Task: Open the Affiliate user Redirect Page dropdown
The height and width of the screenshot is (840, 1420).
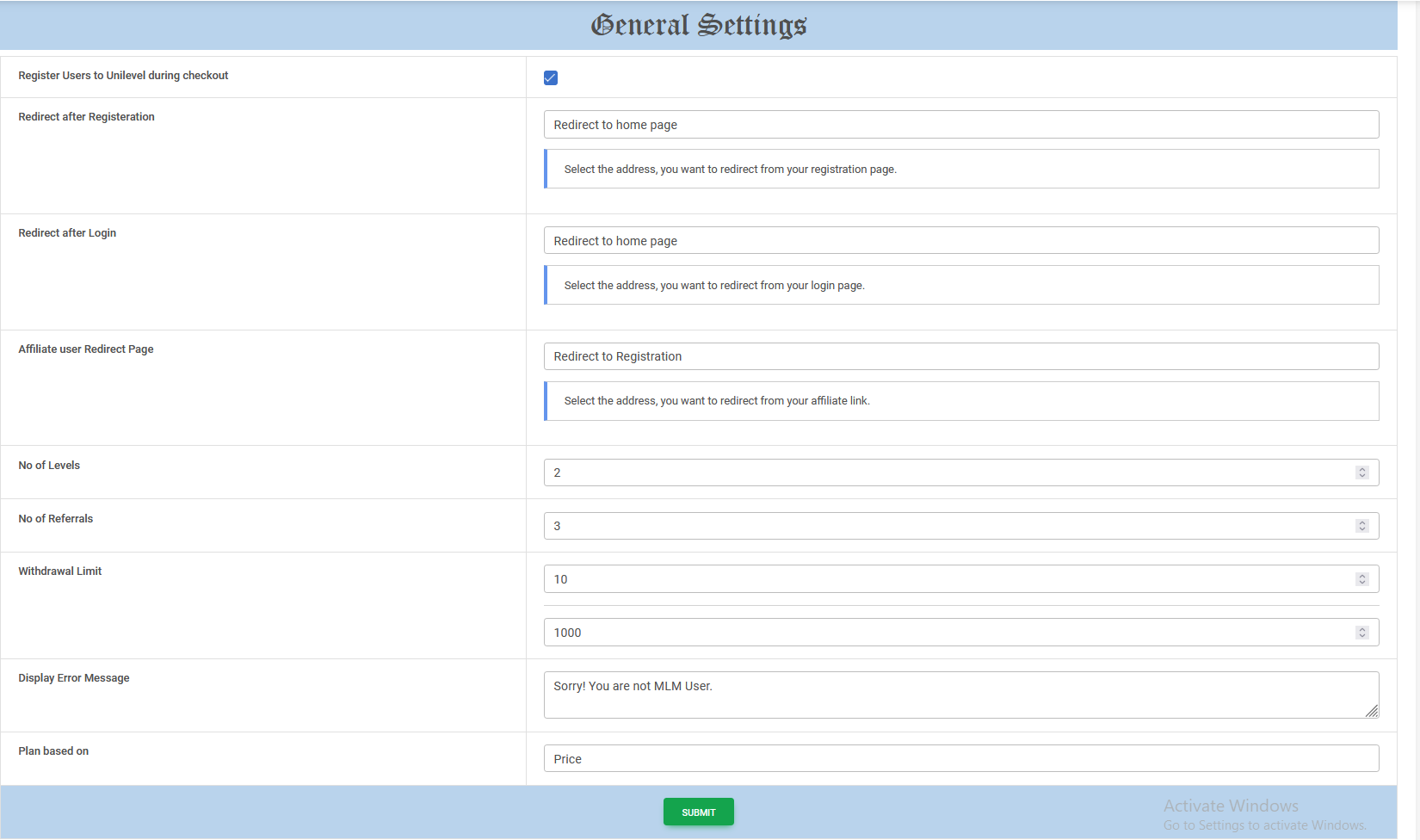Action: pyautogui.click(x=960, y=355)
